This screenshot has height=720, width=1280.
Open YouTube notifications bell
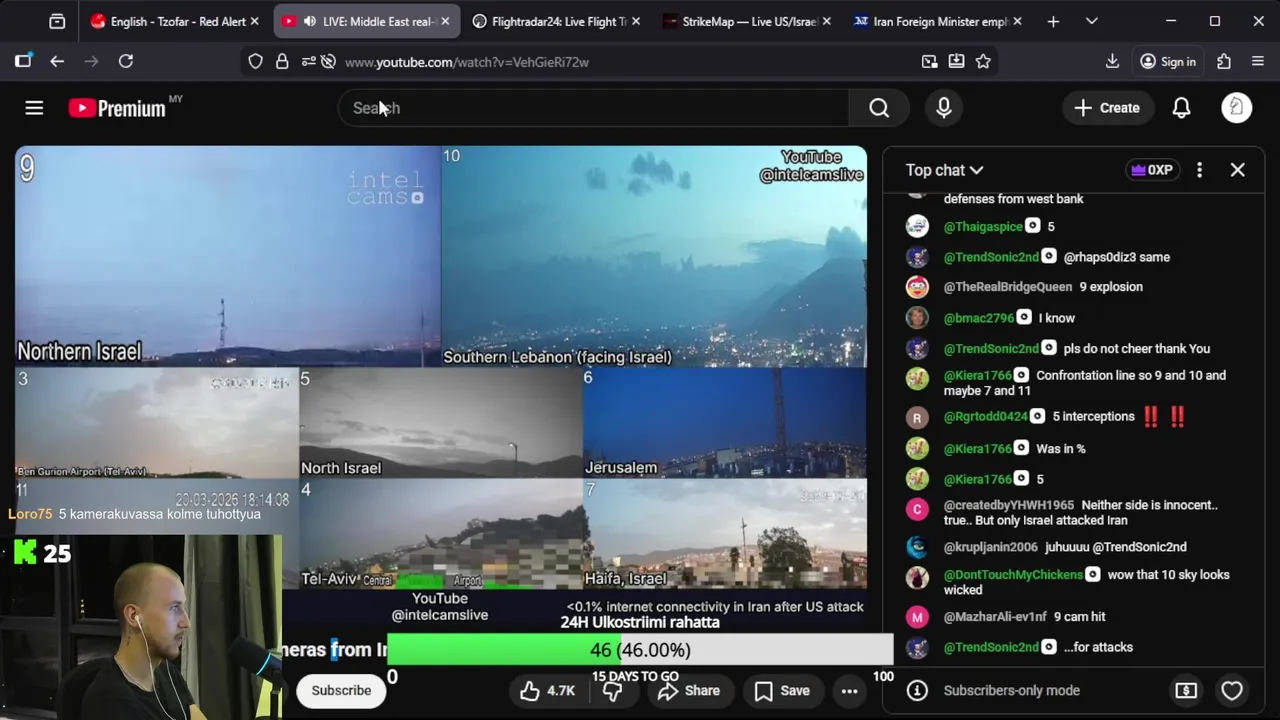pyautogui.click(x=1181, y=108)
